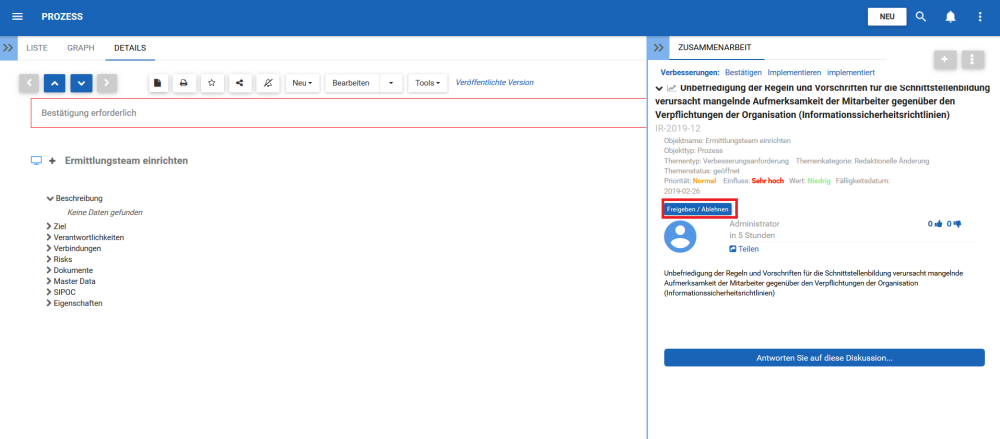
Task: Click the 2019-02-26 due date
Action: pos(682,191)
